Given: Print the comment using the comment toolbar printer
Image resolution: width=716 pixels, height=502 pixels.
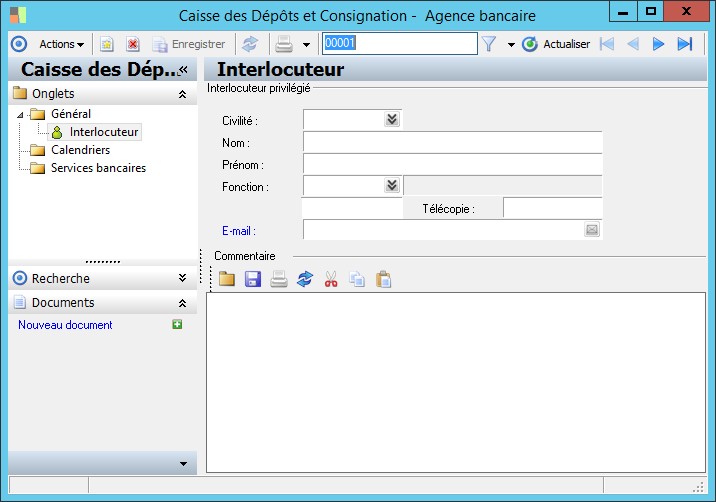Looking at the screenshot, I should pos(279,279).
